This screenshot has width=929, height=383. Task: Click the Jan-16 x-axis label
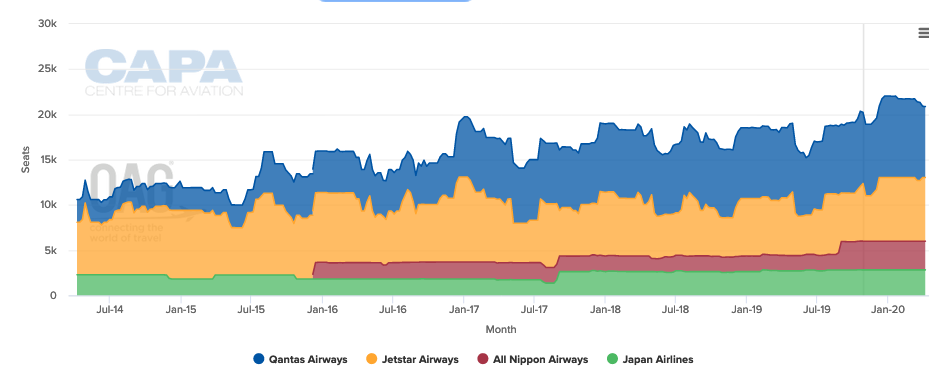[322, 309]
